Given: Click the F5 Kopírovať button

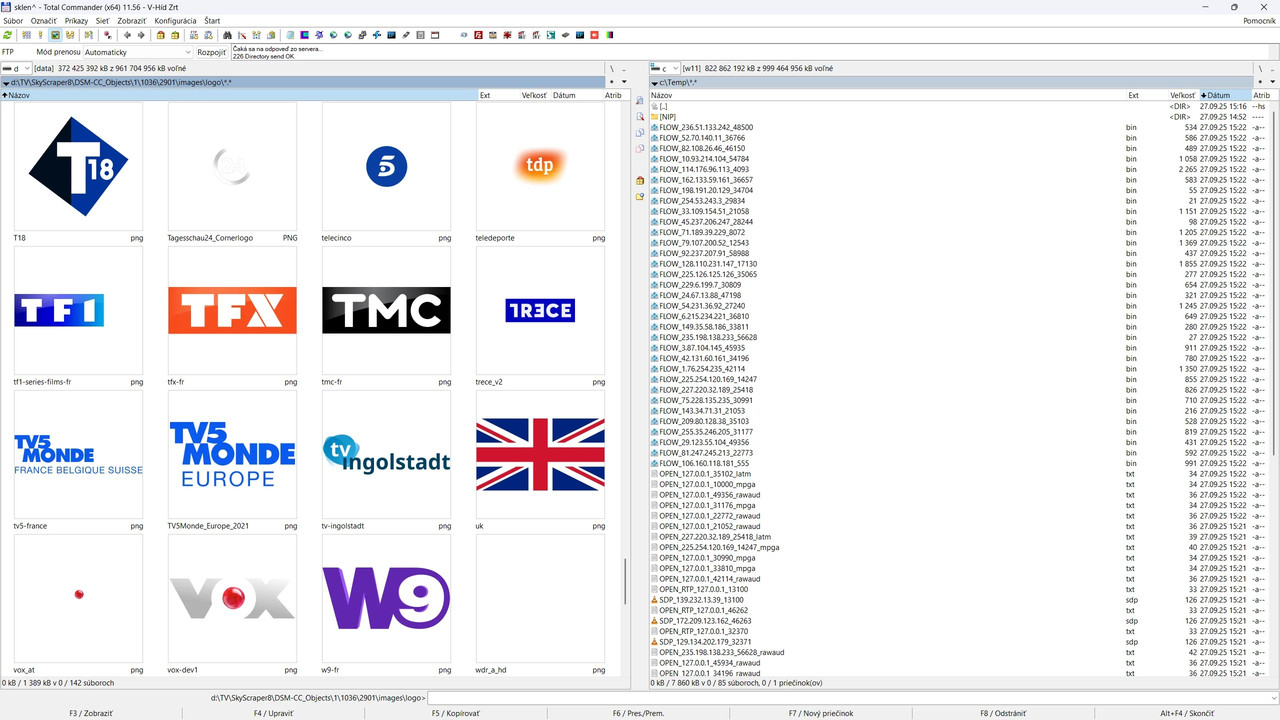Looking at the screenshot, I should [x=456, y=713].
